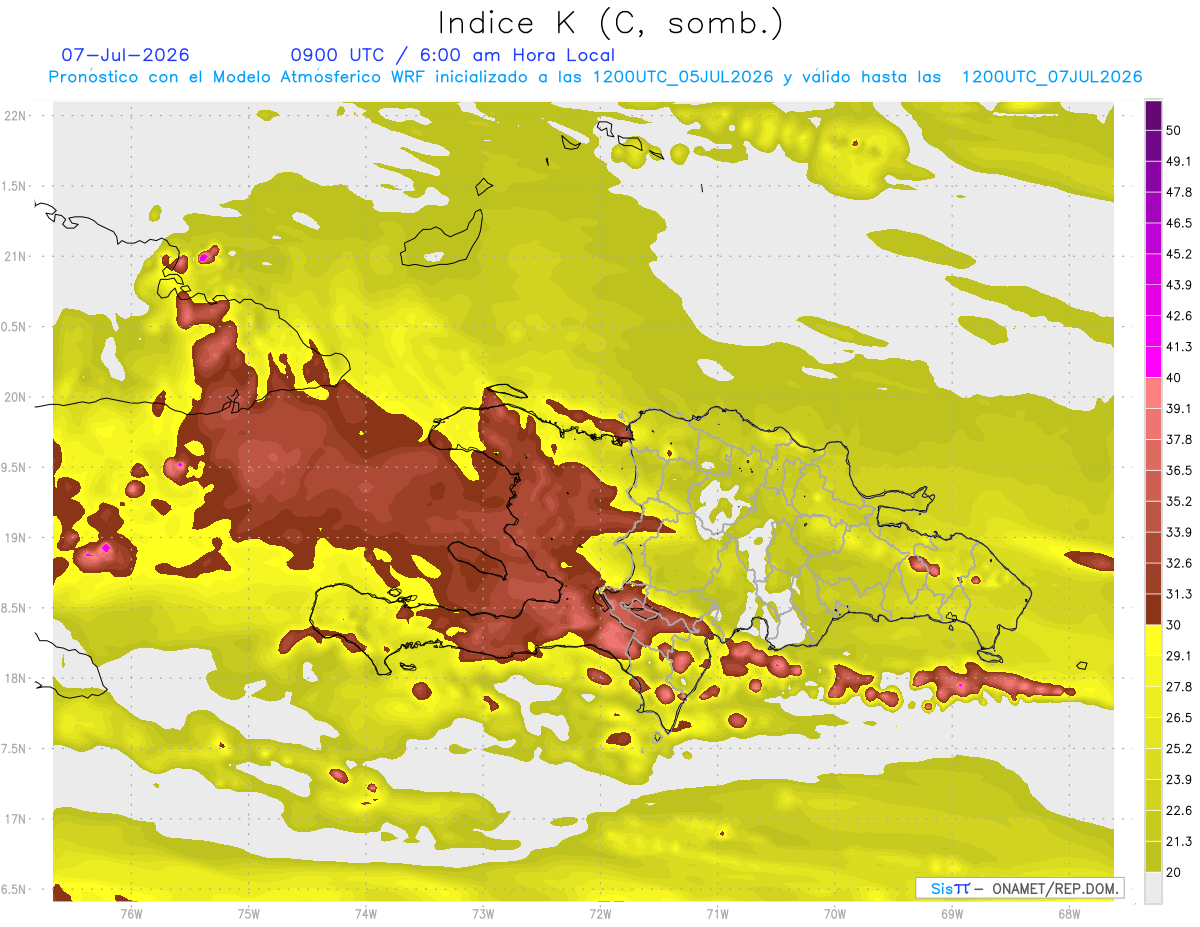Viewport: 1200px width, 927px height.
Task: Click the colorbar value "26.5"
Action: point(1179,718)
